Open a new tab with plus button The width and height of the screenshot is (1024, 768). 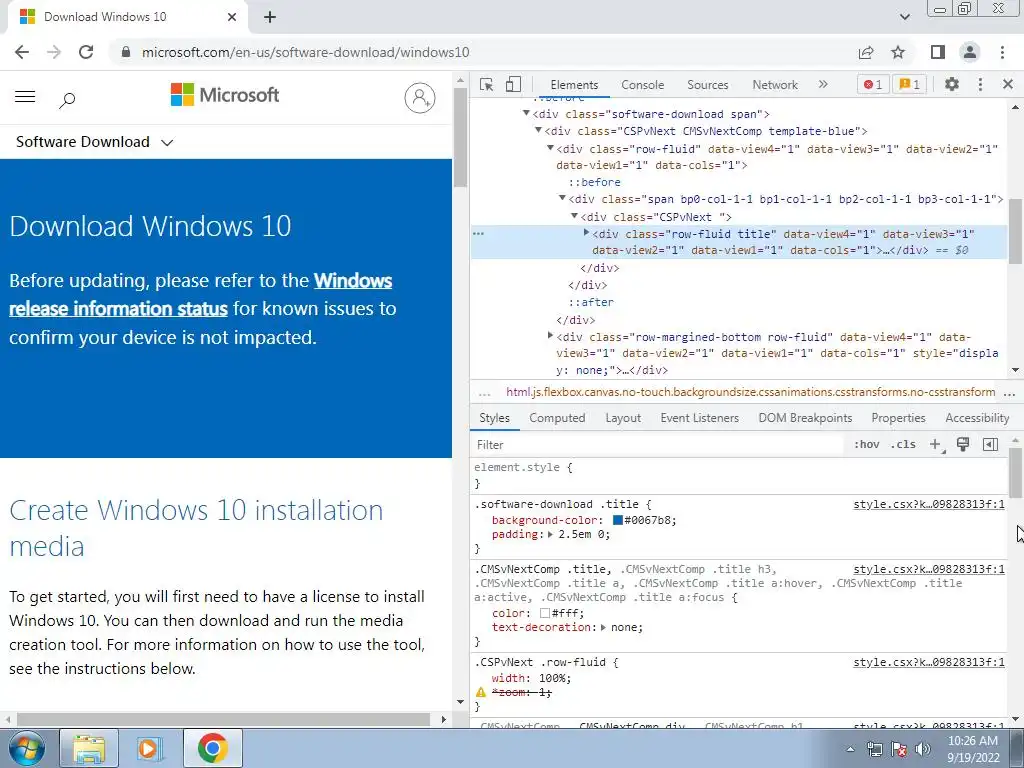point(270,17)
